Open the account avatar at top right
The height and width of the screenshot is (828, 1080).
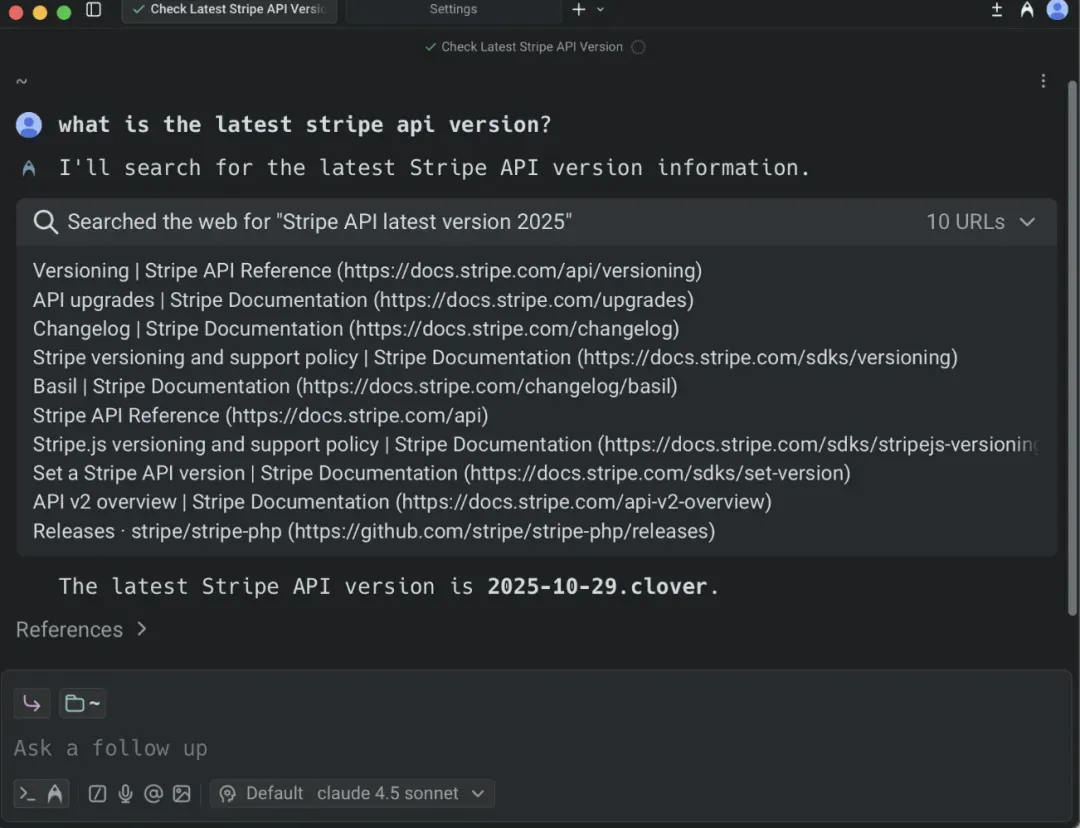click(x=1057, y=10)
